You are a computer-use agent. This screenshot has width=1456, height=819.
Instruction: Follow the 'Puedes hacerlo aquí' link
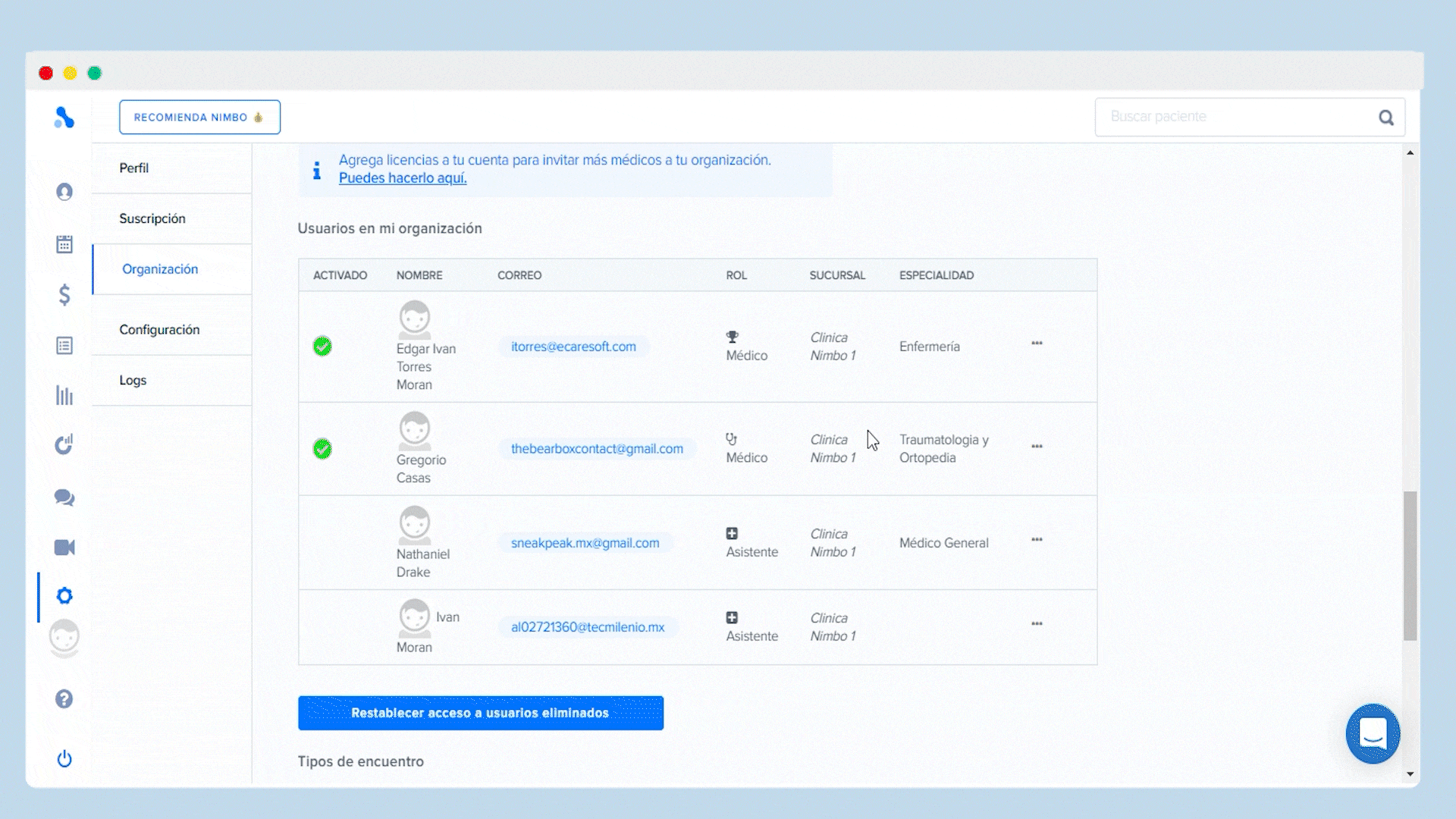[402, 178]
